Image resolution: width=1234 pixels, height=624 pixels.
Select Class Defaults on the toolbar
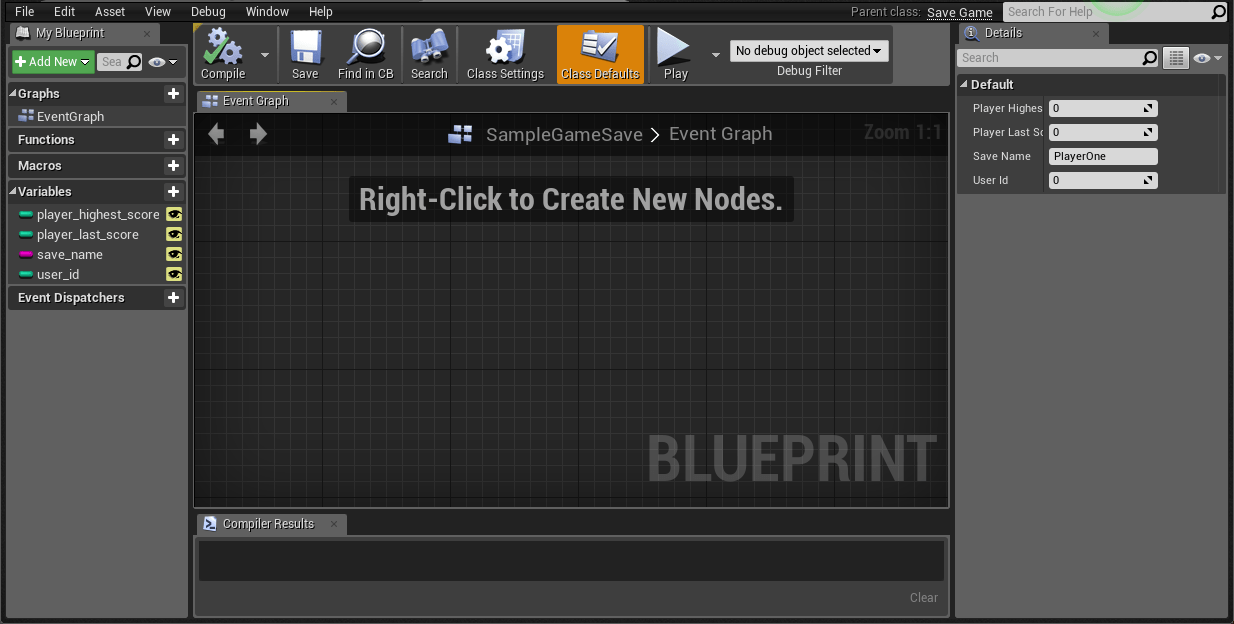(x=599, y=54)
